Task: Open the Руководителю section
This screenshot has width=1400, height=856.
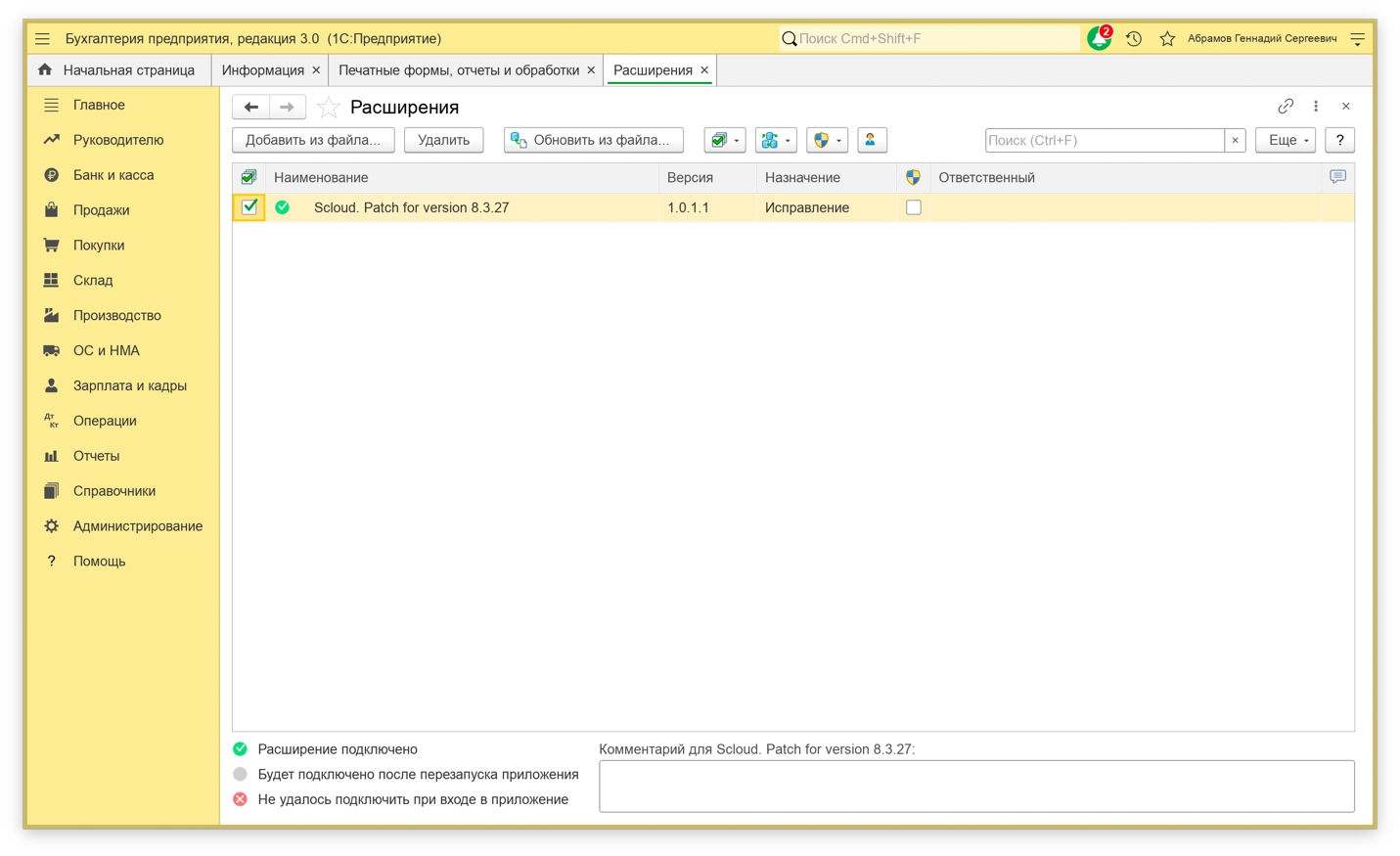Action: tap(118, 140)
